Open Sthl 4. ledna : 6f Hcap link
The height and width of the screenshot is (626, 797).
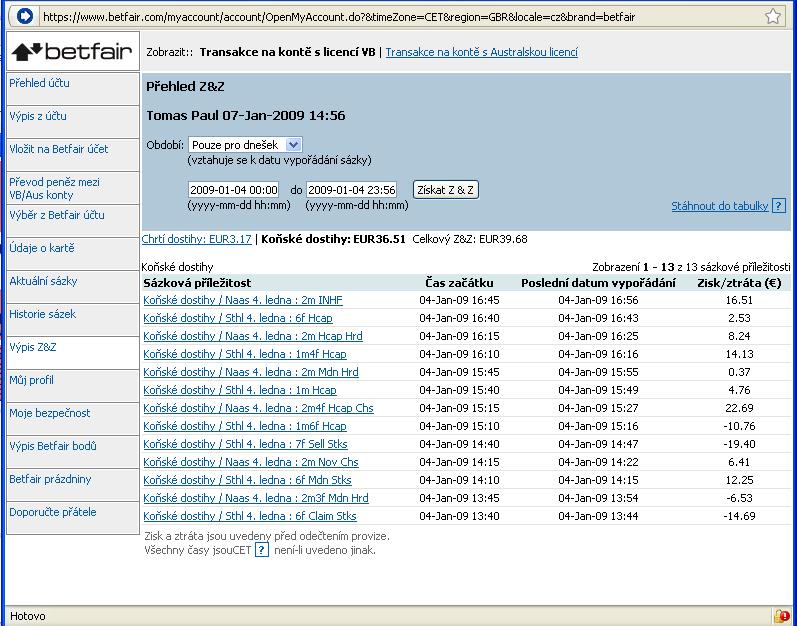238,318
